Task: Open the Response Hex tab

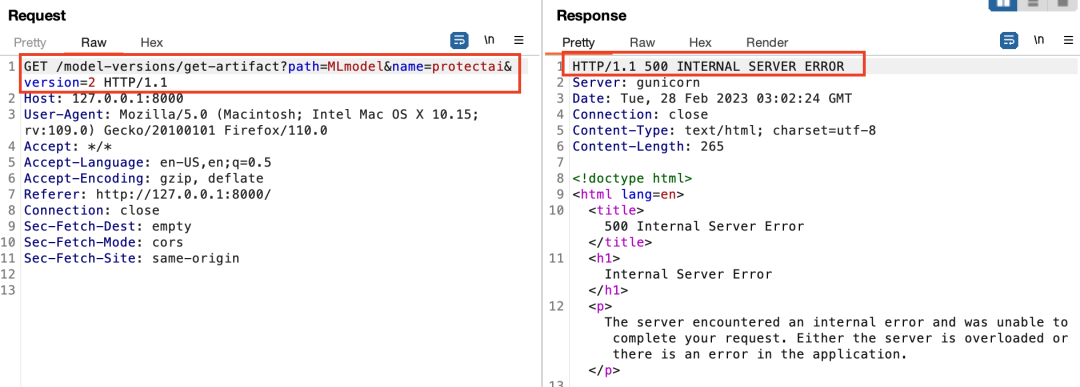Action: [x=700, y=43]
